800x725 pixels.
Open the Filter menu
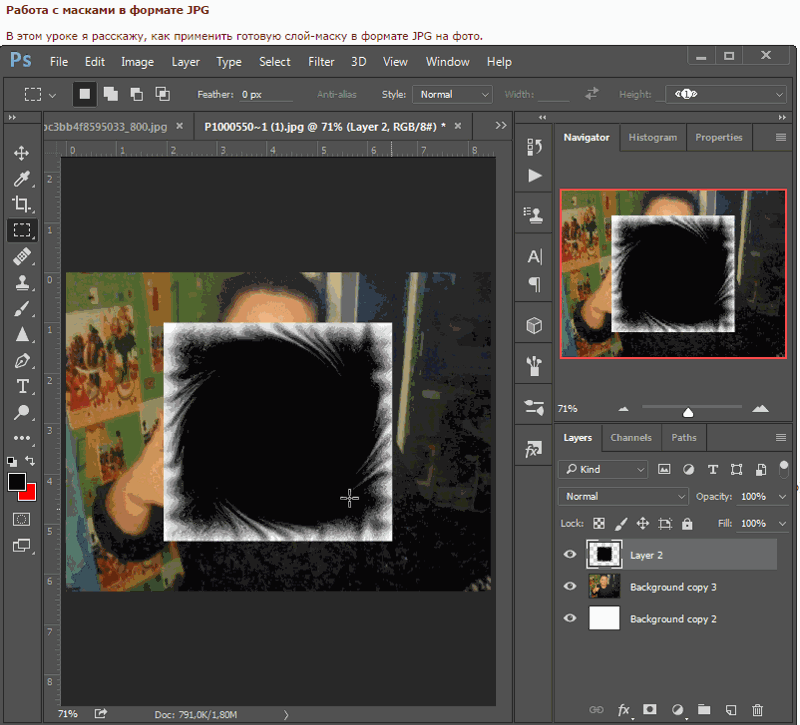pos(321,62)
